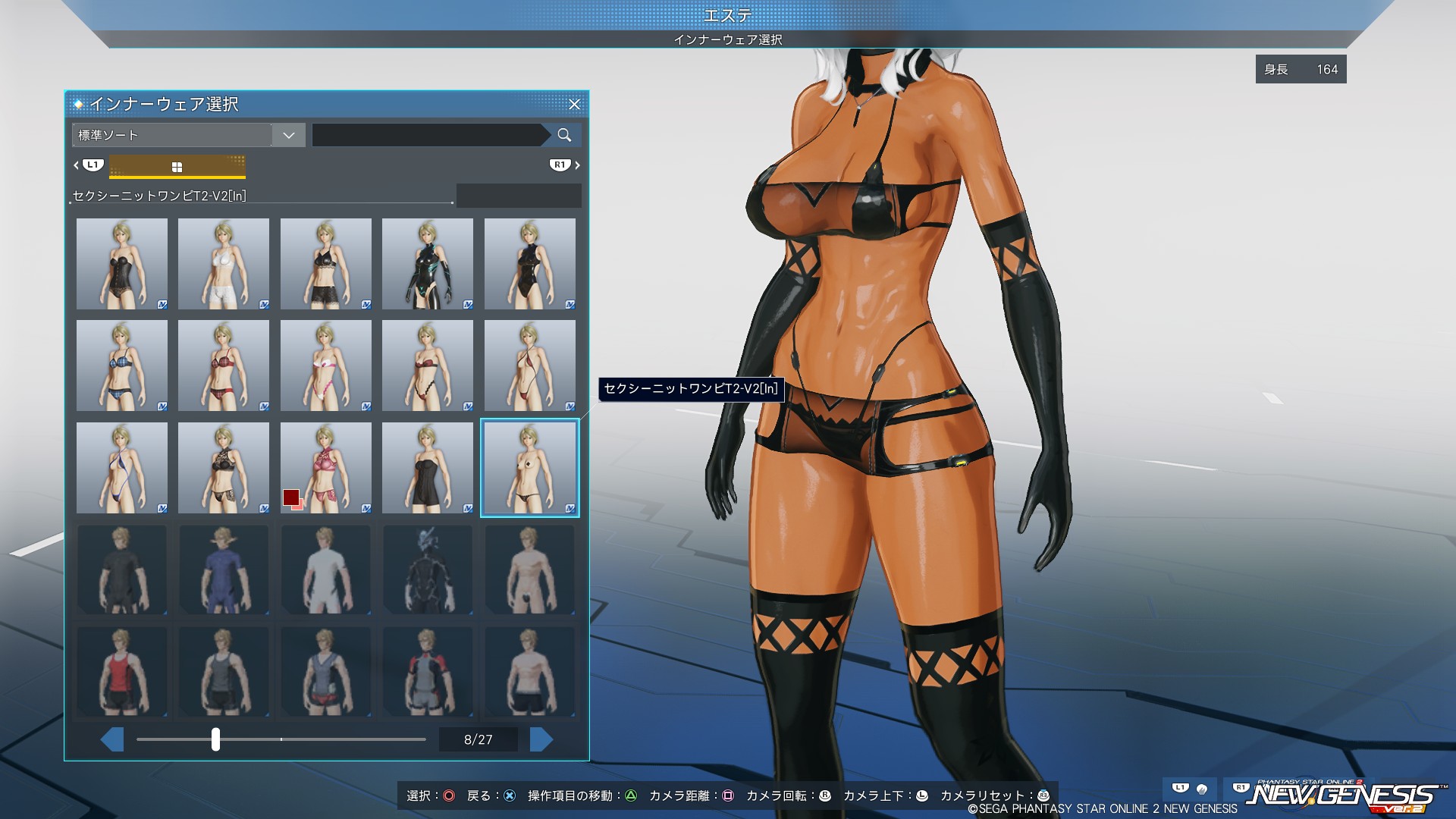Open the 標準ソート sort dropdown
This screenshot has width=1456, height=819.
click(x=288, y=135)
